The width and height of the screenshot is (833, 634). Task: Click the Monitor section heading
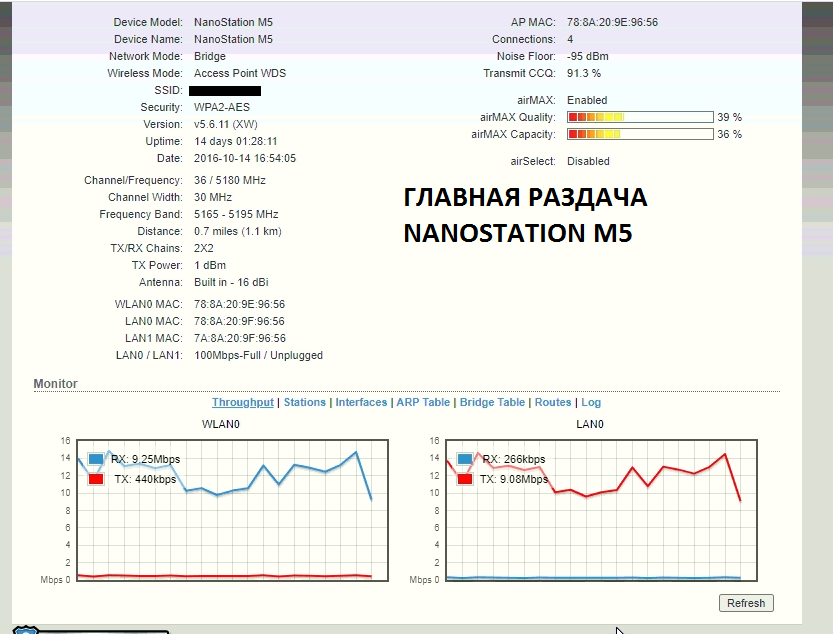tap(55, 384)
